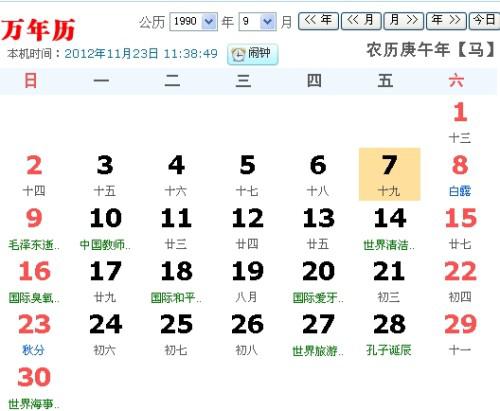Go to next month with 月 >>

(404, 21)
